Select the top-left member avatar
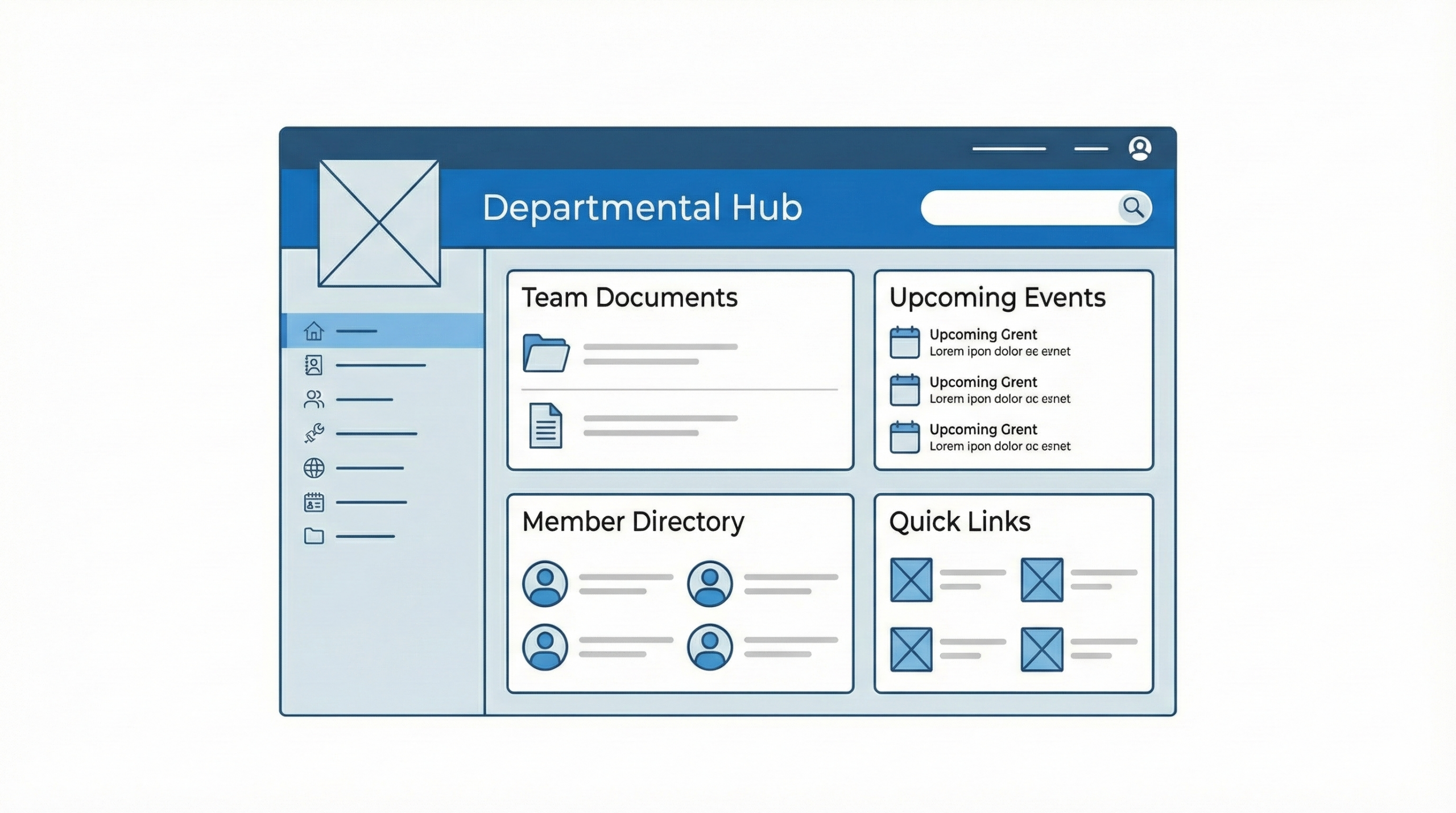Image resolution: width=1456 pixels, height=813 pixels. [545, 584]
